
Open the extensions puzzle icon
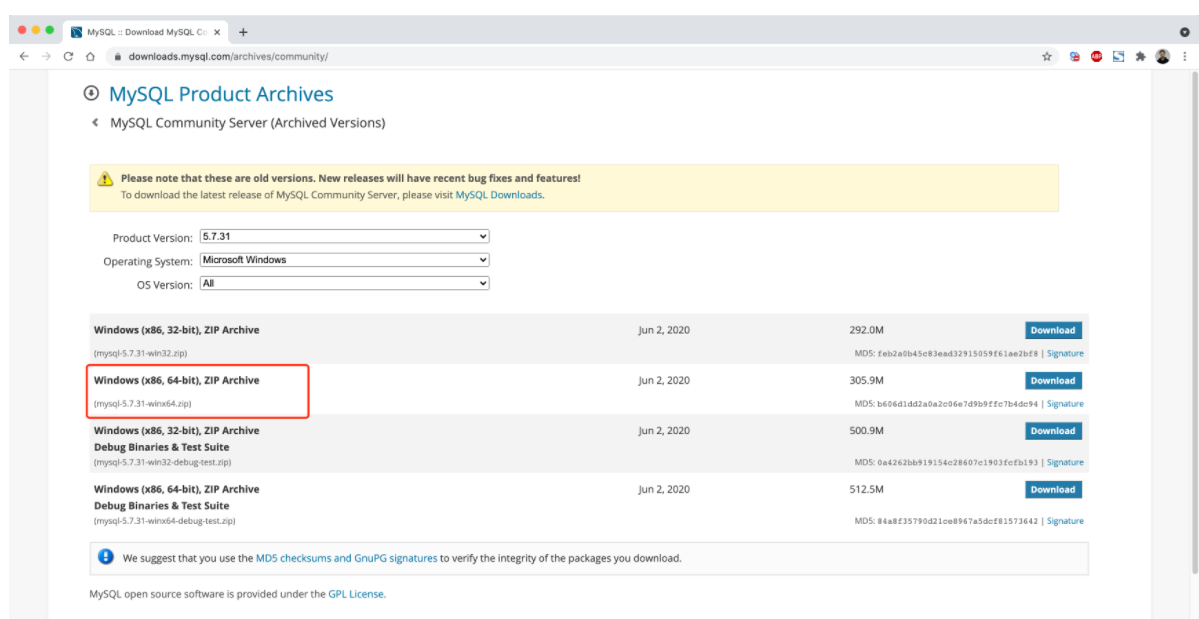pos(1142,57)
